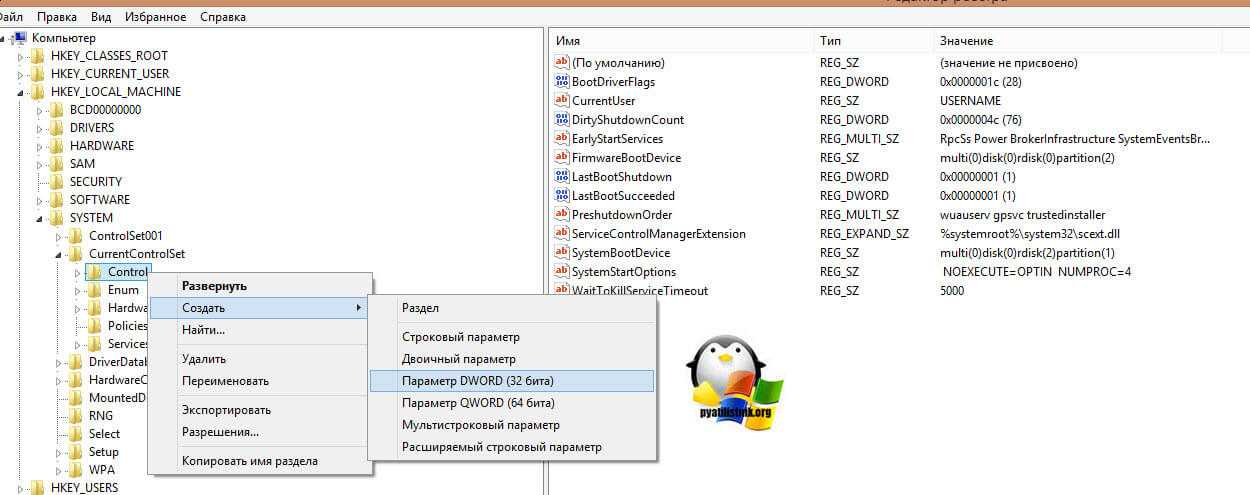
Task: Click the SOFTWARE folder icon
Action: click(57, 200)
